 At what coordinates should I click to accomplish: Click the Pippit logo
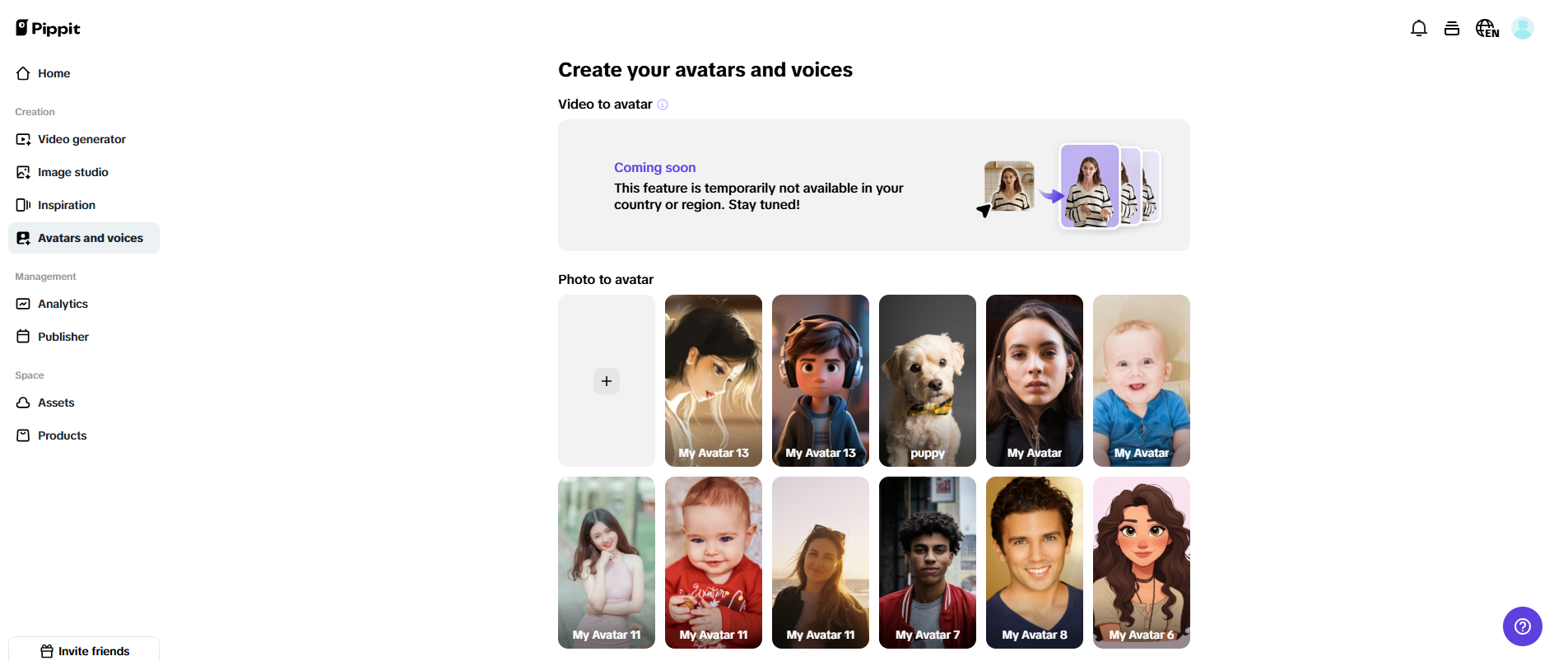coord(48,28)
